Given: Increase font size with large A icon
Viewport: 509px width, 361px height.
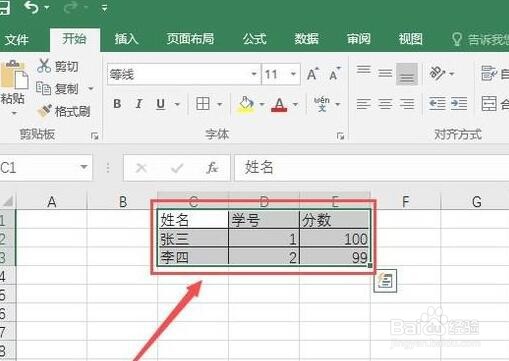Looking at the screenshot, I should pyautogui.click(x=313, y=74).
